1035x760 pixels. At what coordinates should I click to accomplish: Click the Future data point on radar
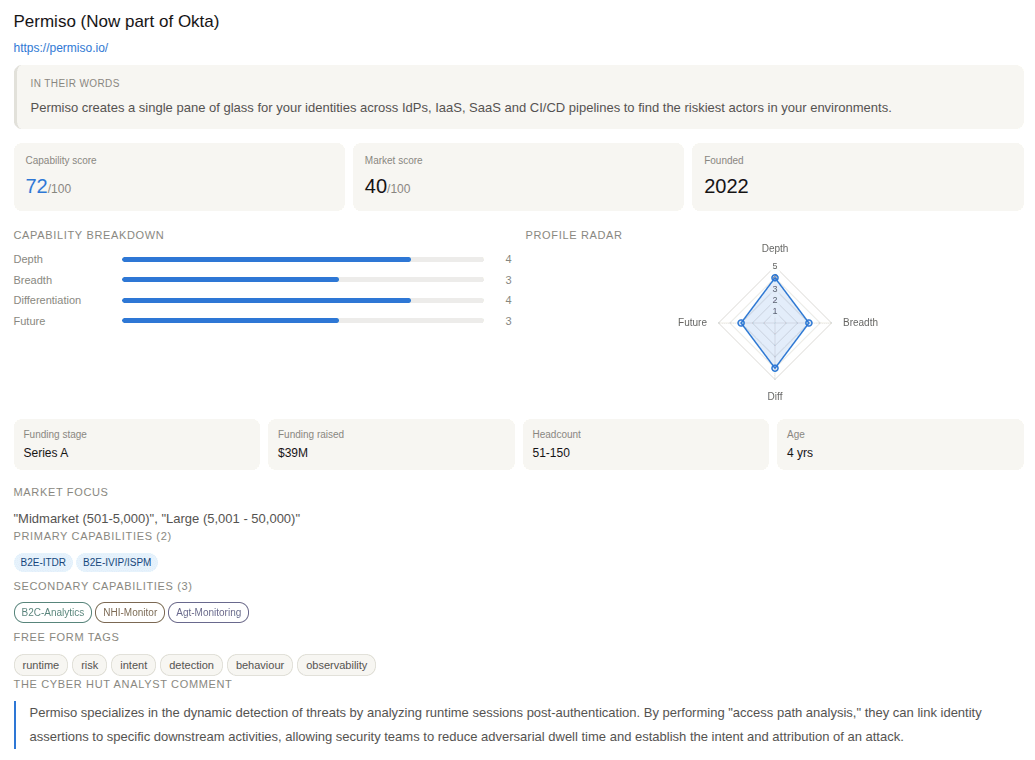[x=741, y=323]
